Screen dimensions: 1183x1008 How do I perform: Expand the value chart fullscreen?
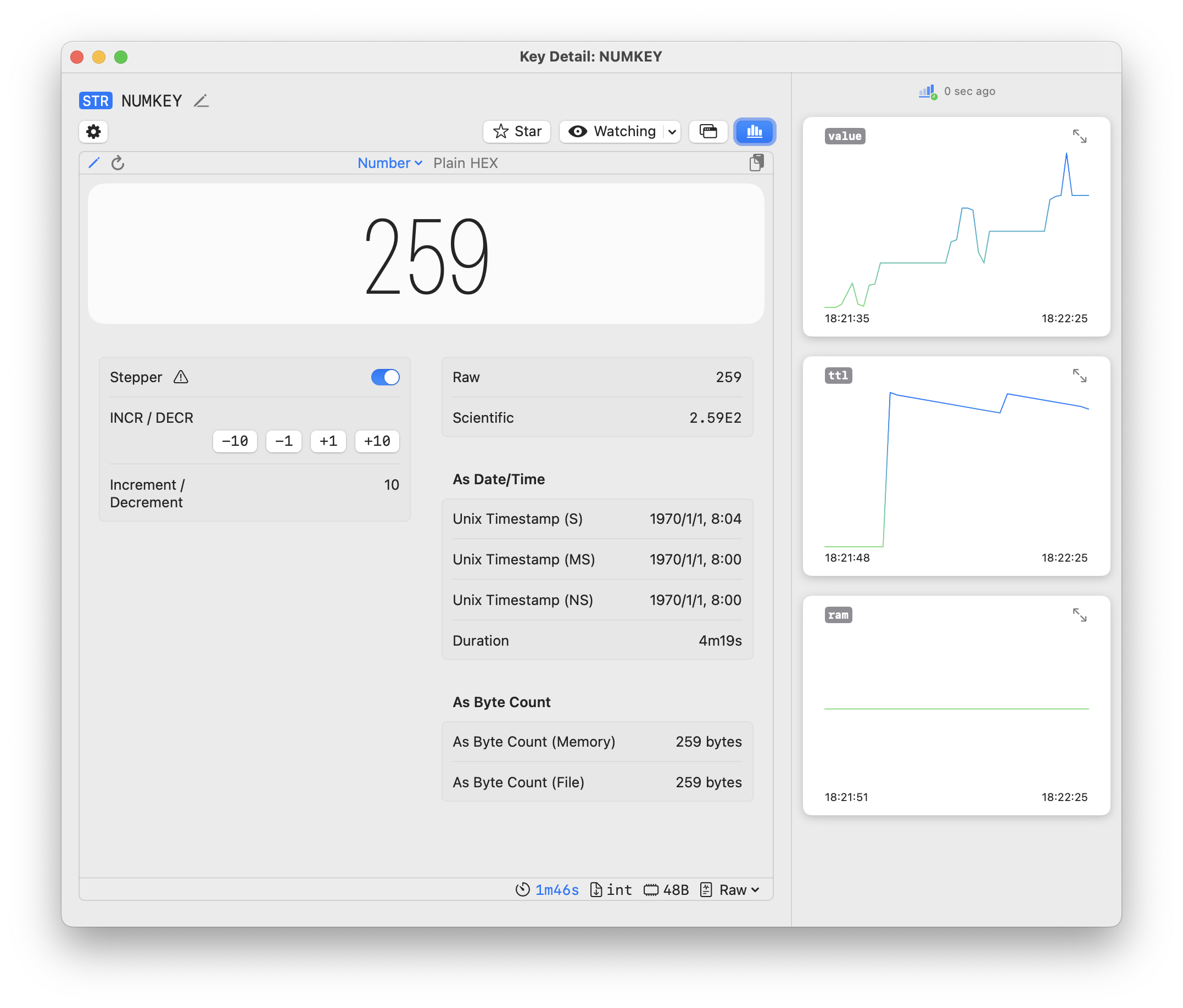[1079, 136]
